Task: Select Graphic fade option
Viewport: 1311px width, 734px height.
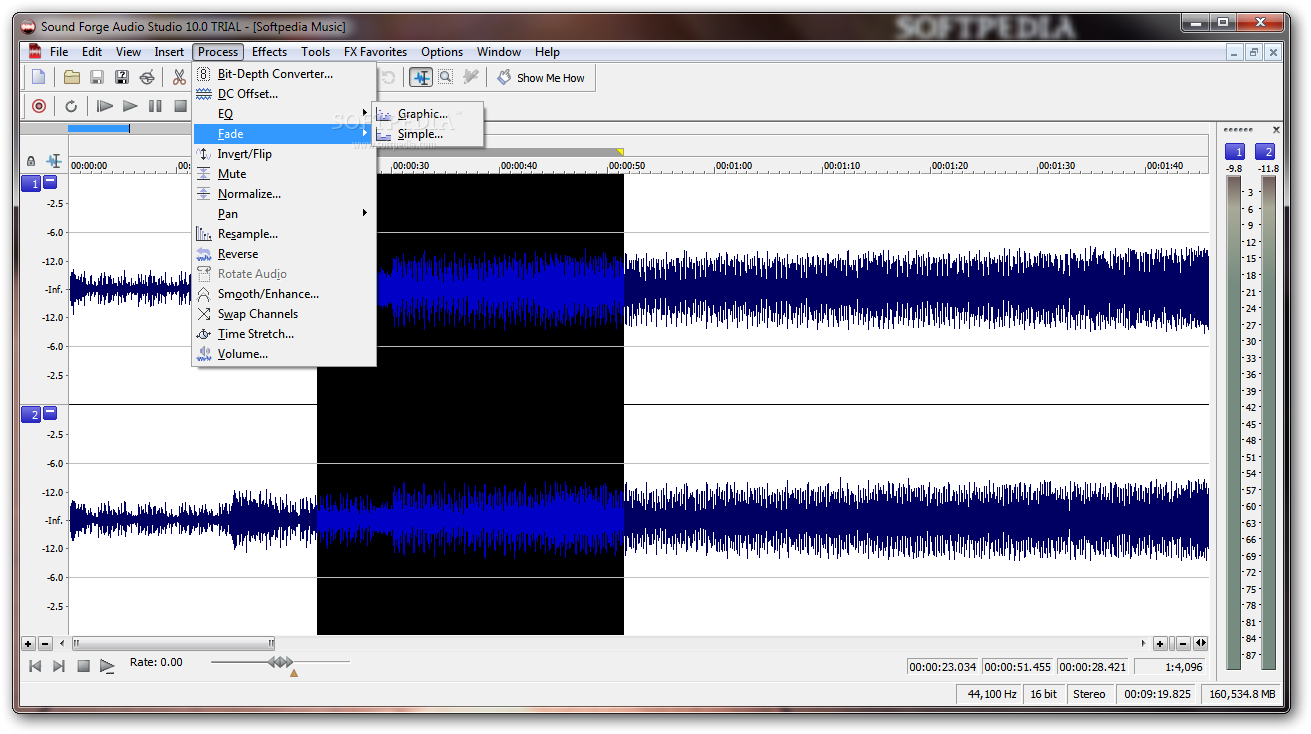Action: (428, 114)
